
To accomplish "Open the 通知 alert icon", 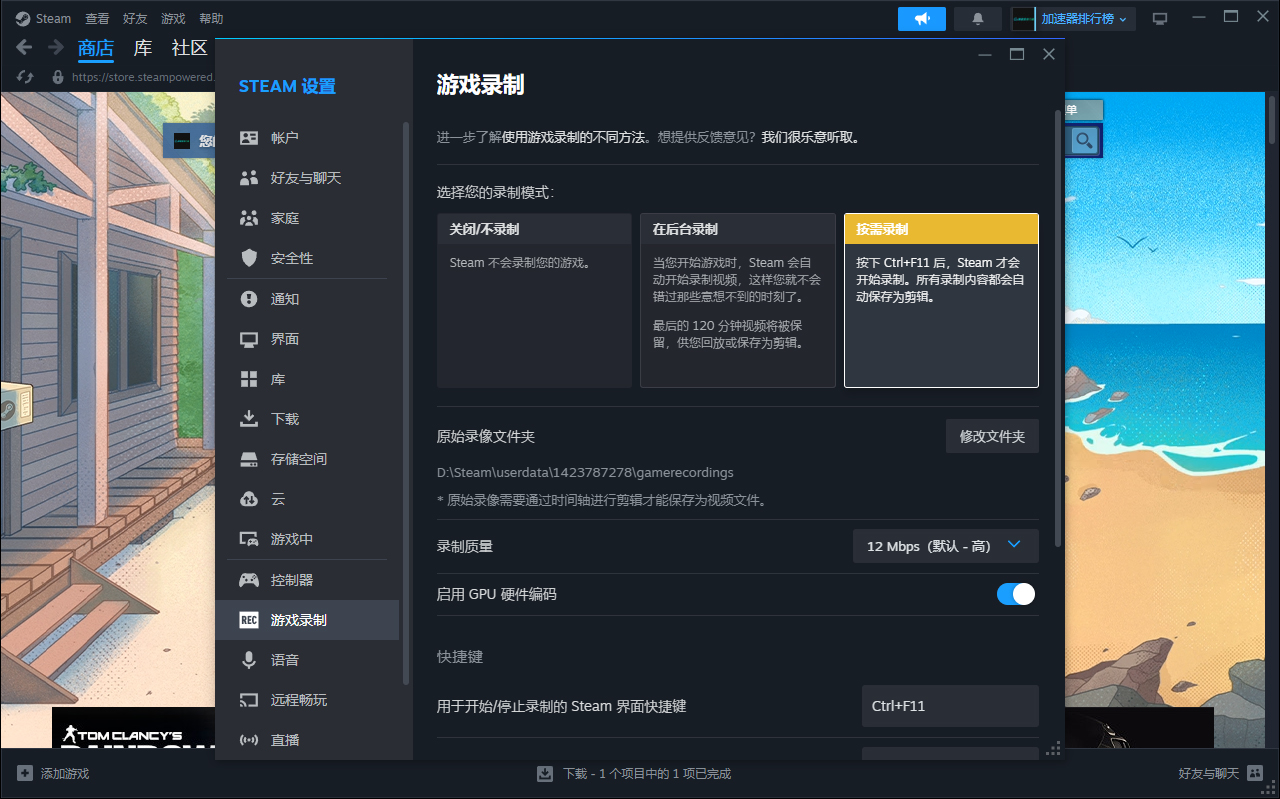I will 249,299.
